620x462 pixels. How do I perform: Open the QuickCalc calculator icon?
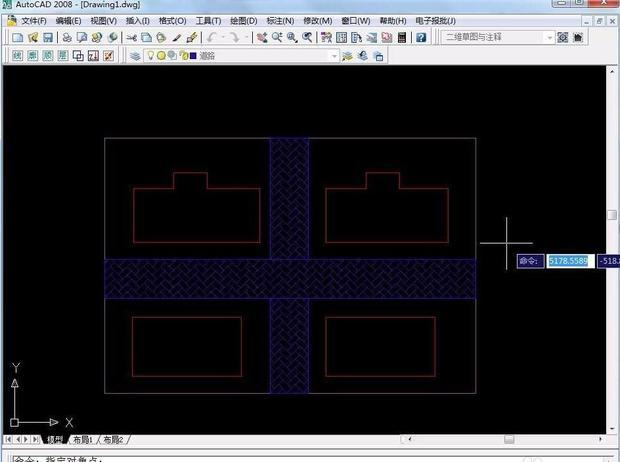pyautogui.click(x=402, y=37)
